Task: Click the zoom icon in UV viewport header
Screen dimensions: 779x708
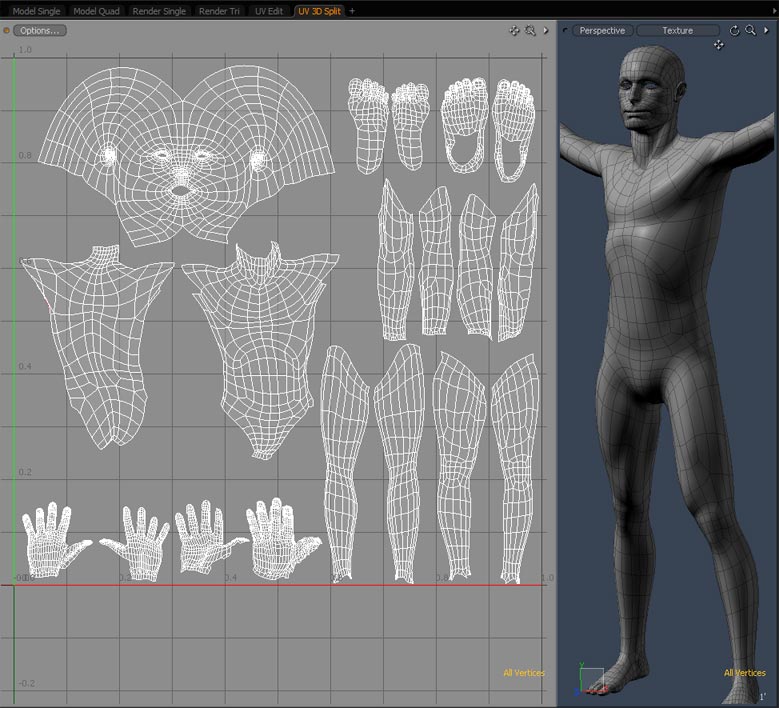Action: click(x=530, y=31)
